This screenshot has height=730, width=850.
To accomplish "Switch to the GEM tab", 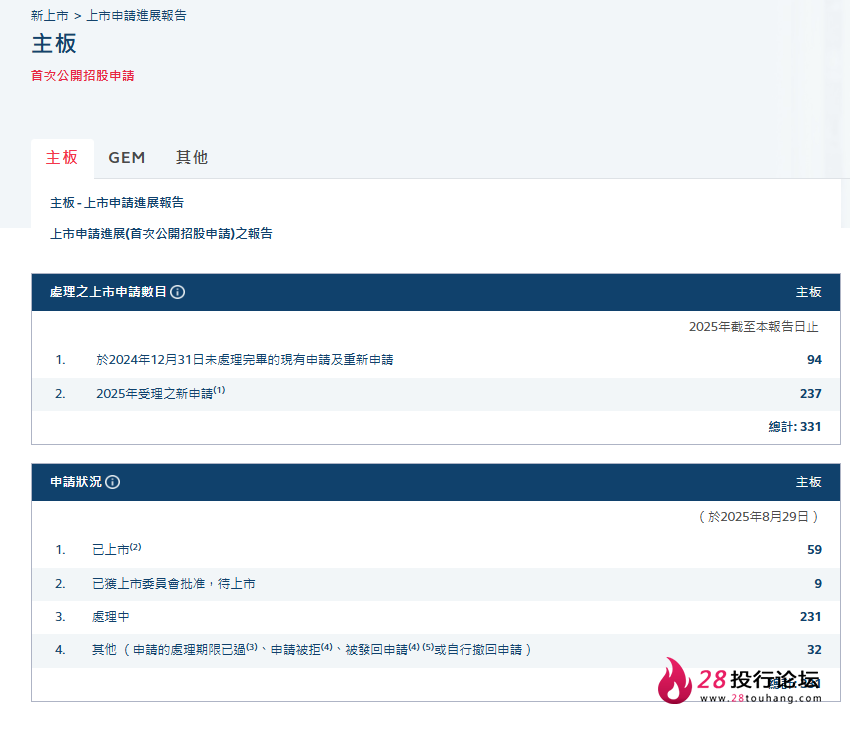I will [x=127, y=158].
